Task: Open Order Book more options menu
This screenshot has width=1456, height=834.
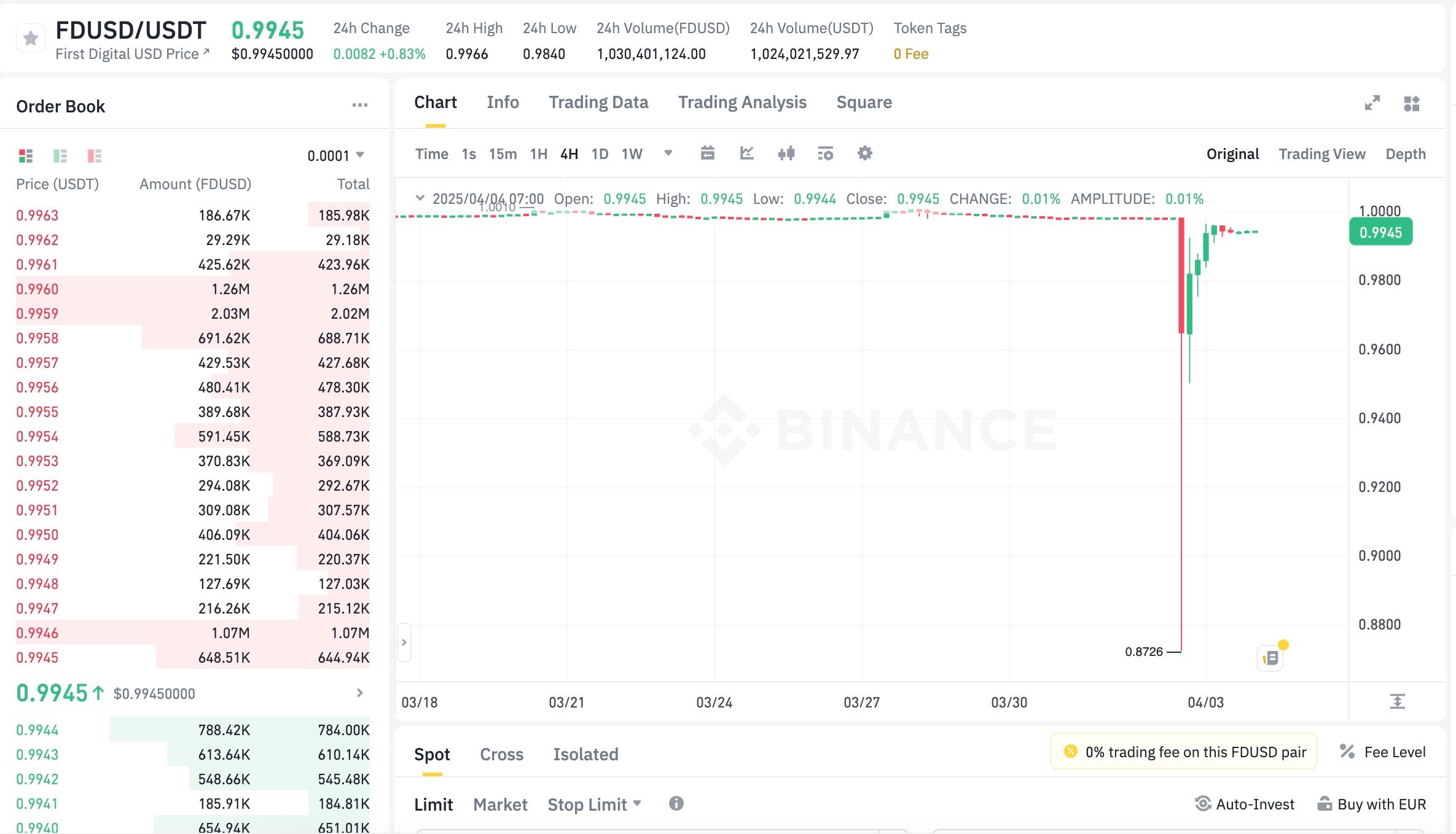Action: pyautogui.click(x=360, y=106)
